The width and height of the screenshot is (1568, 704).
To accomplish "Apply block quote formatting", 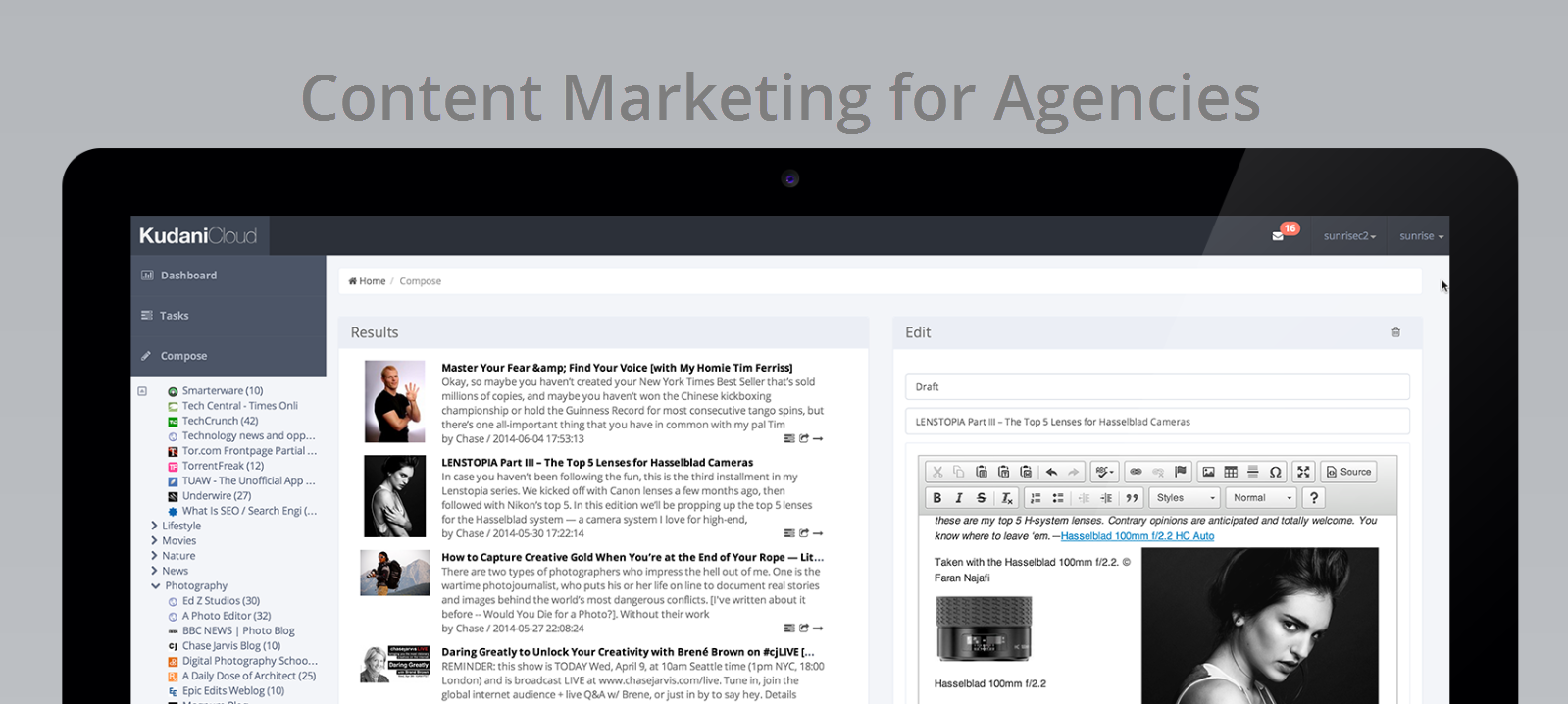I will [x=1132, y=498].
